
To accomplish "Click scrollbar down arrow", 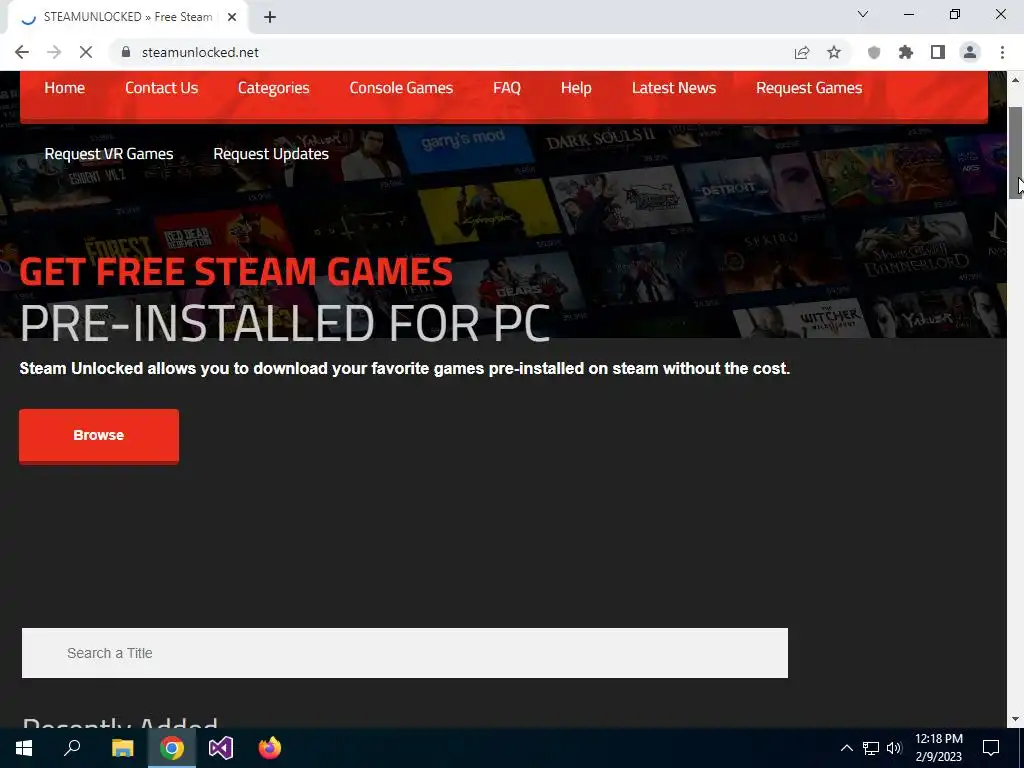I will (x=1015, y=719).
